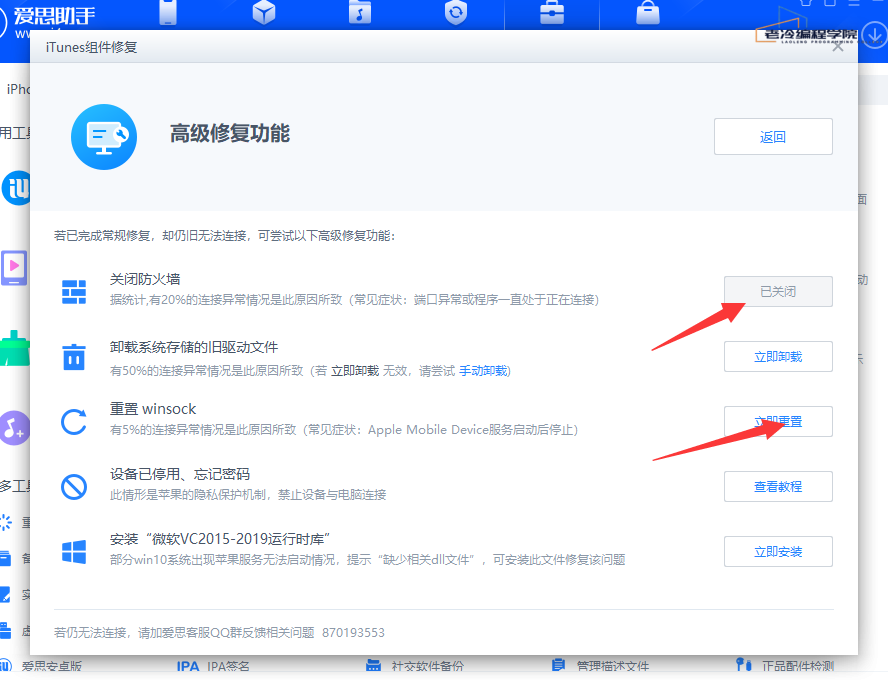Open 爱思安卓版 in the background window

(41, 666)
